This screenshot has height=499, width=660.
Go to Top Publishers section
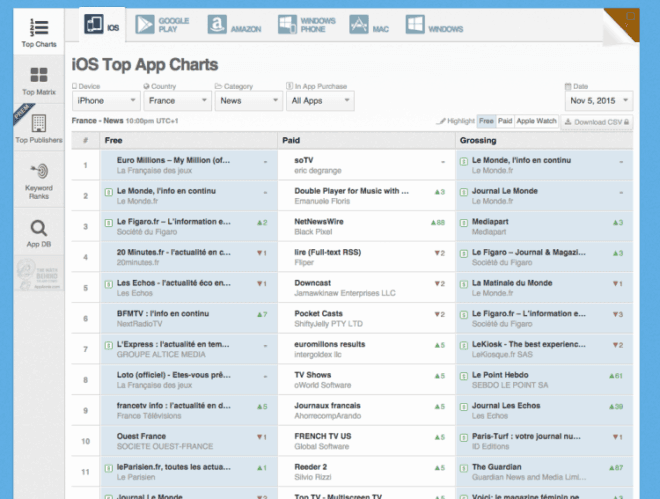click(38, 129)
